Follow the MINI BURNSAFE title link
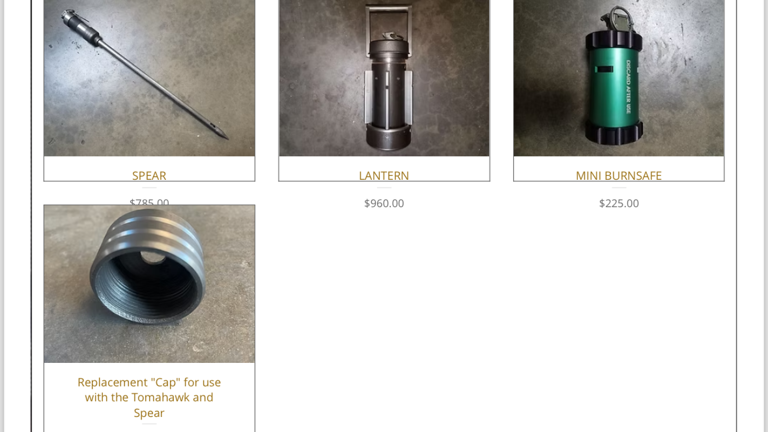The image size is (768, 432). (x=619, y=175)
